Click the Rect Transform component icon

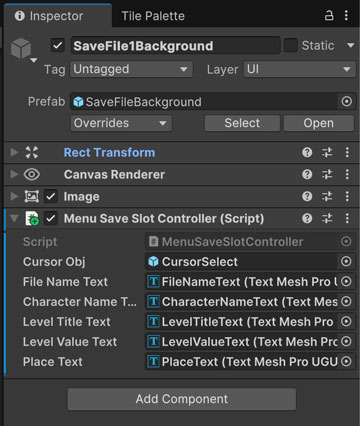pyautogui.click(x=32, y=152)
